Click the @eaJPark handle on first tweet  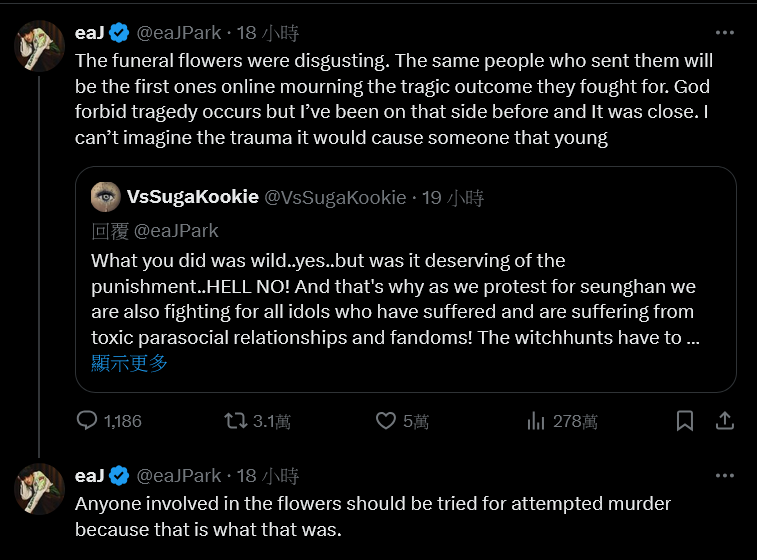point(178,33)
